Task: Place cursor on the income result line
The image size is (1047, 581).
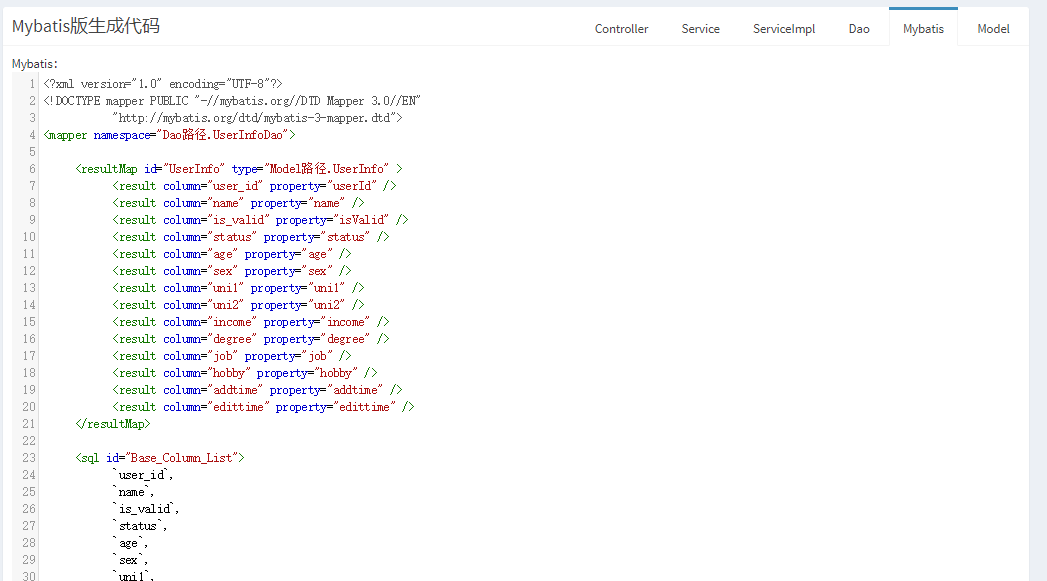Action: click(250, 322)
